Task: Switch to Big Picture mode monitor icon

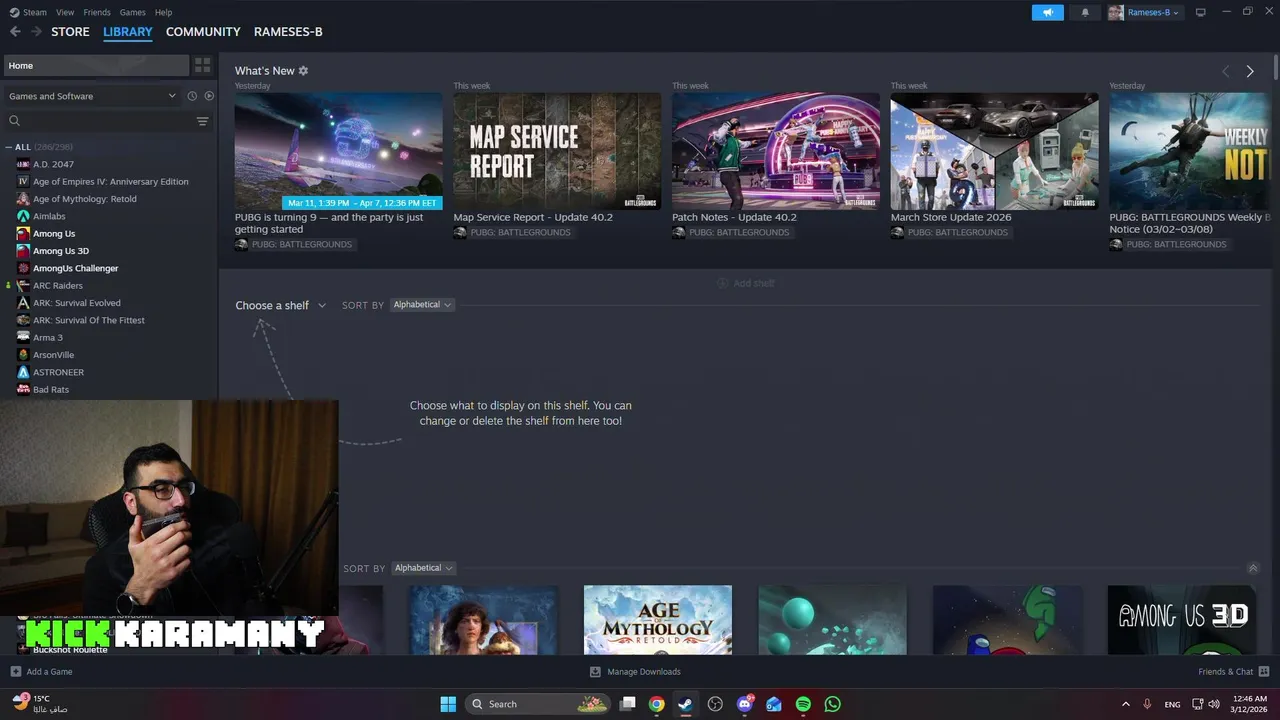Action: point(1201,12)
